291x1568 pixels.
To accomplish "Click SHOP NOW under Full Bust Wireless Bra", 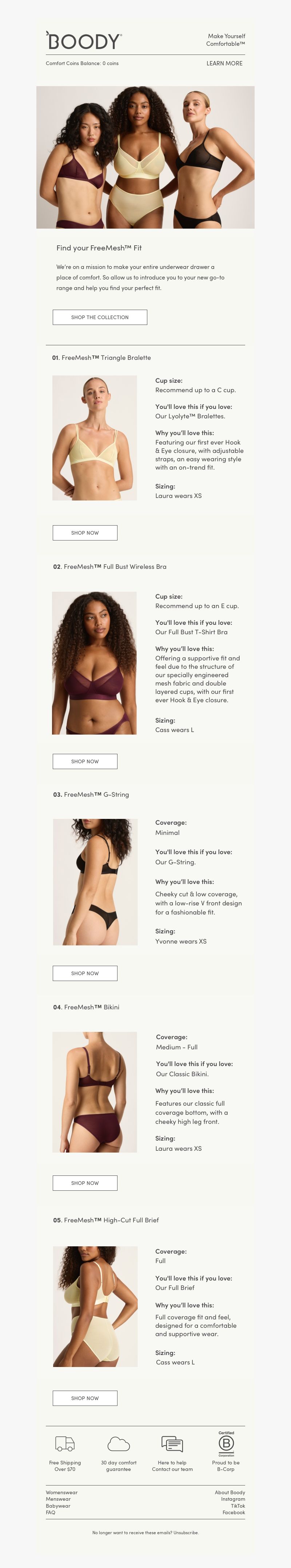I will point(85,761).
